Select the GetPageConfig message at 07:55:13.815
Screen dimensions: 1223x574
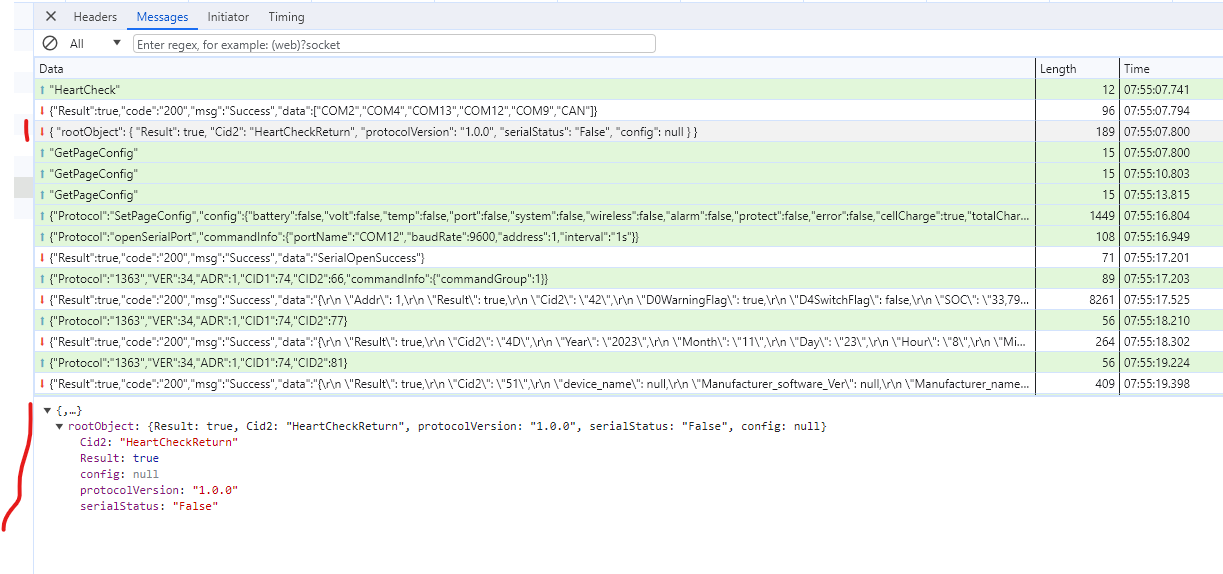tap(629, 195)
